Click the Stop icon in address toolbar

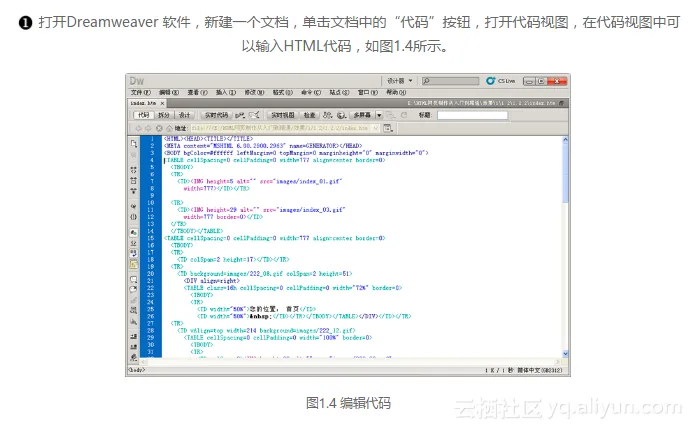pyautogui.click(x=159, y=128)
